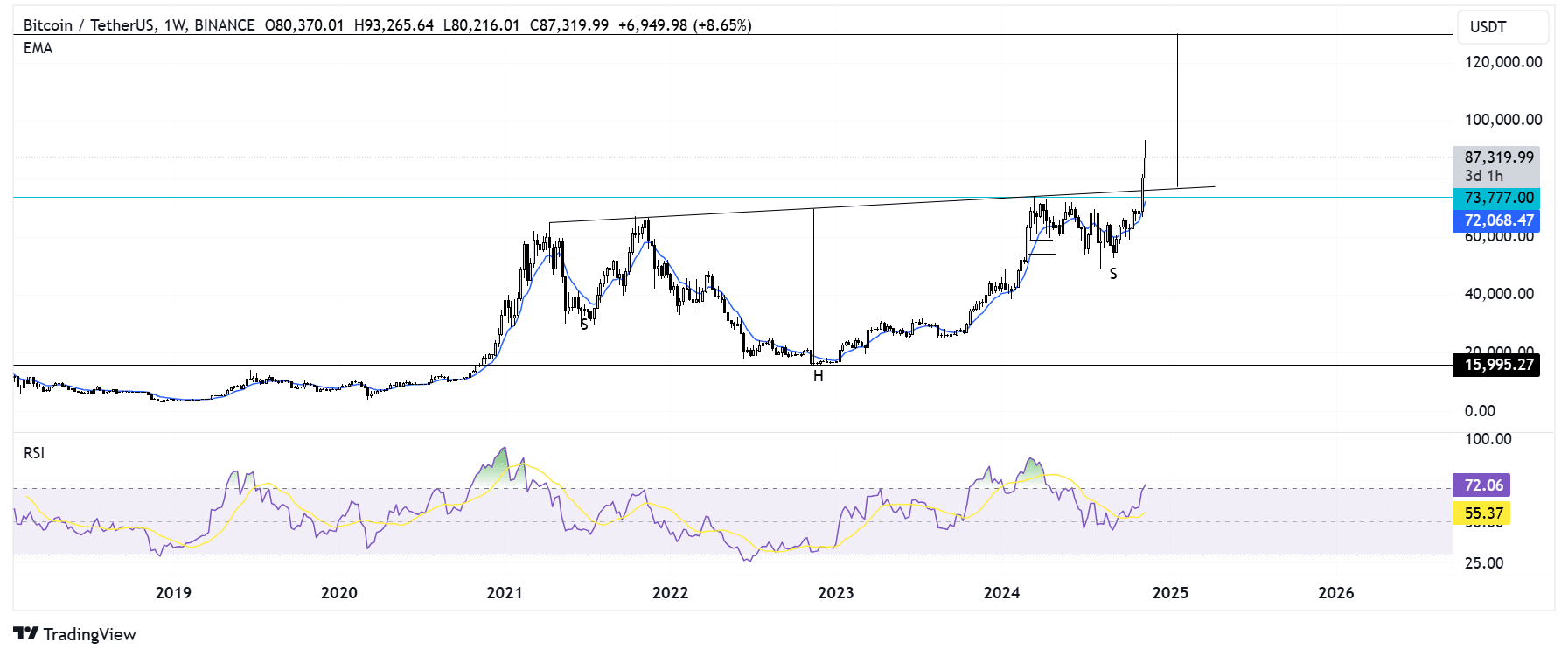This screenshot has height=656, width=1568.
Task: Click the RSI indicator label
Action: pyautogui.click(x=34, y=453)
